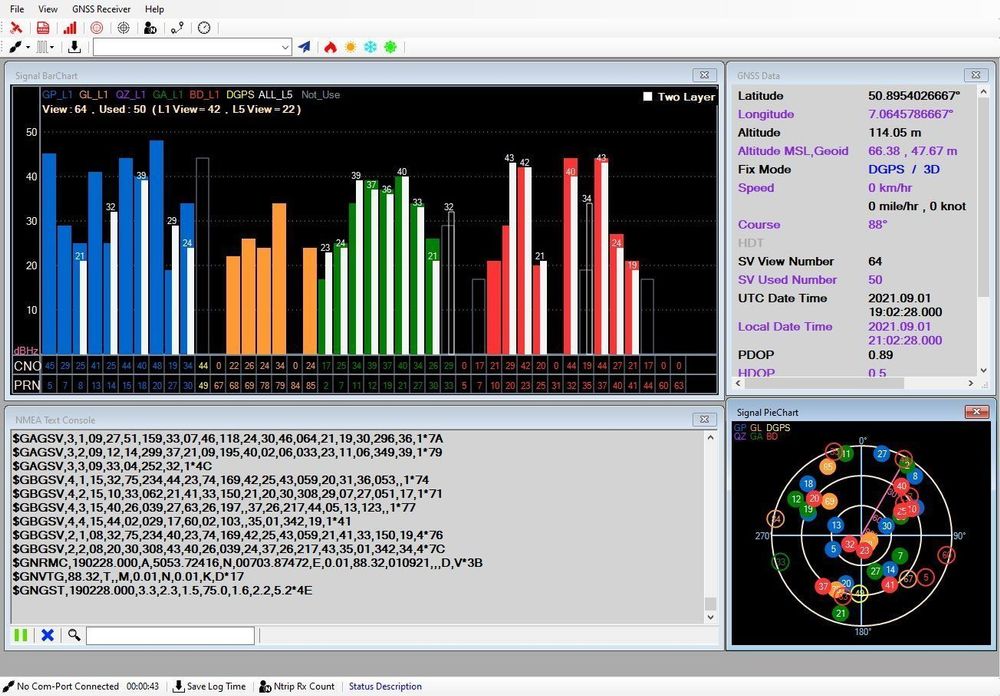Viewport: 1000px width, 696px height.
Task: Click the crosshair target toolbar icon
Action: click(123, 28)
